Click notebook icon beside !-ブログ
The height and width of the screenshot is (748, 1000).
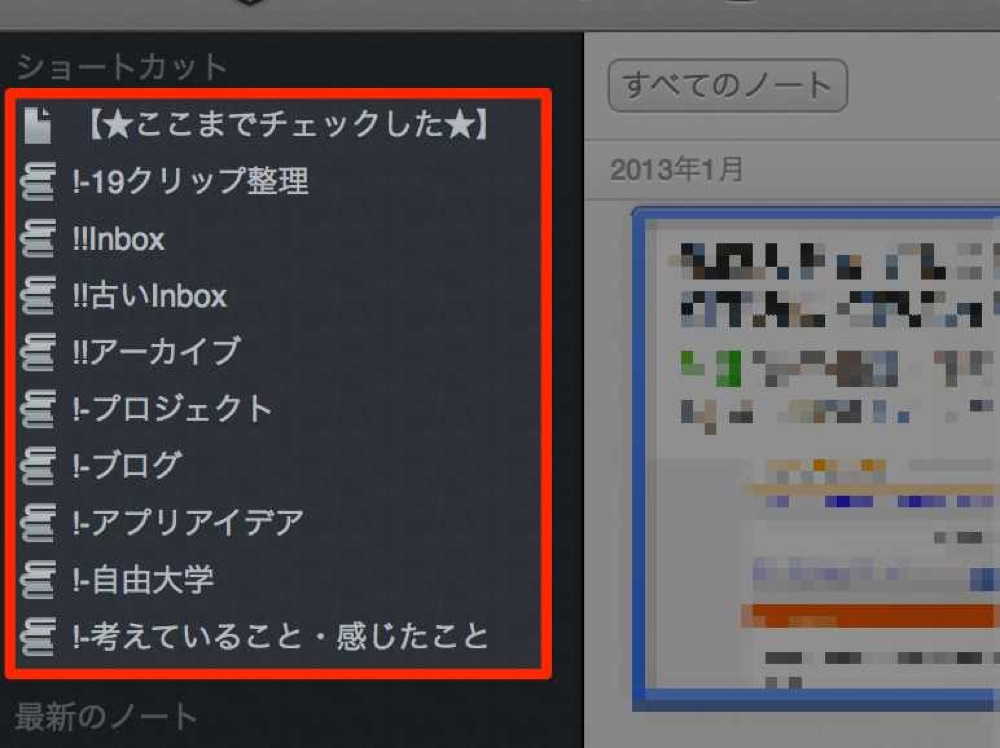point(38,466)
